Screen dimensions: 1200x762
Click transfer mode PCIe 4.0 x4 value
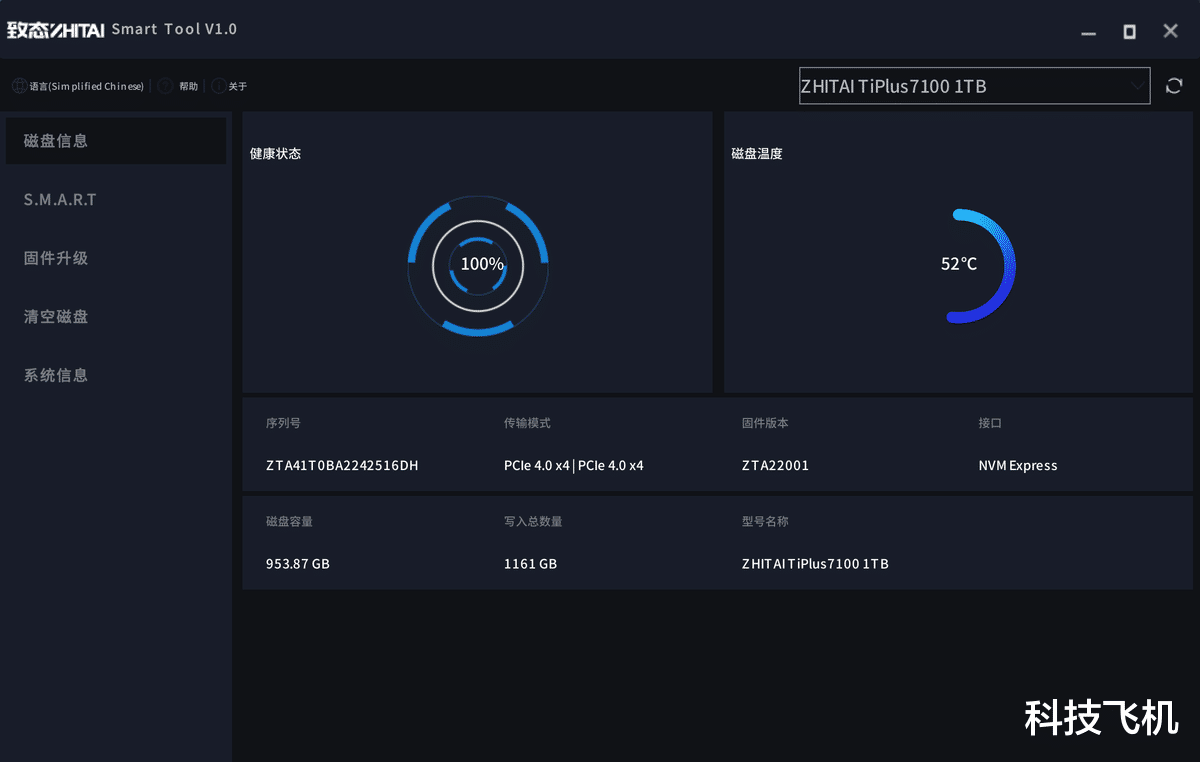[574, 466]
